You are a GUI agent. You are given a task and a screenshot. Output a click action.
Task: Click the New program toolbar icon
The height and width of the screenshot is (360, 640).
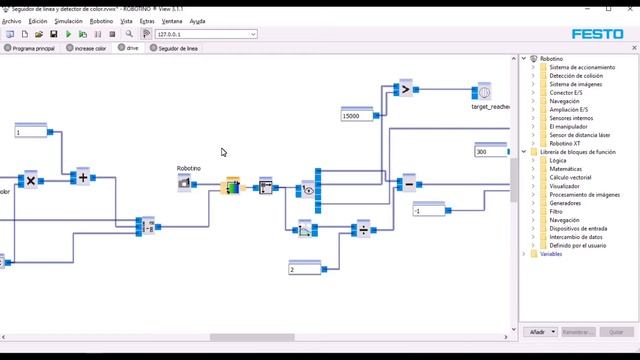24,34
